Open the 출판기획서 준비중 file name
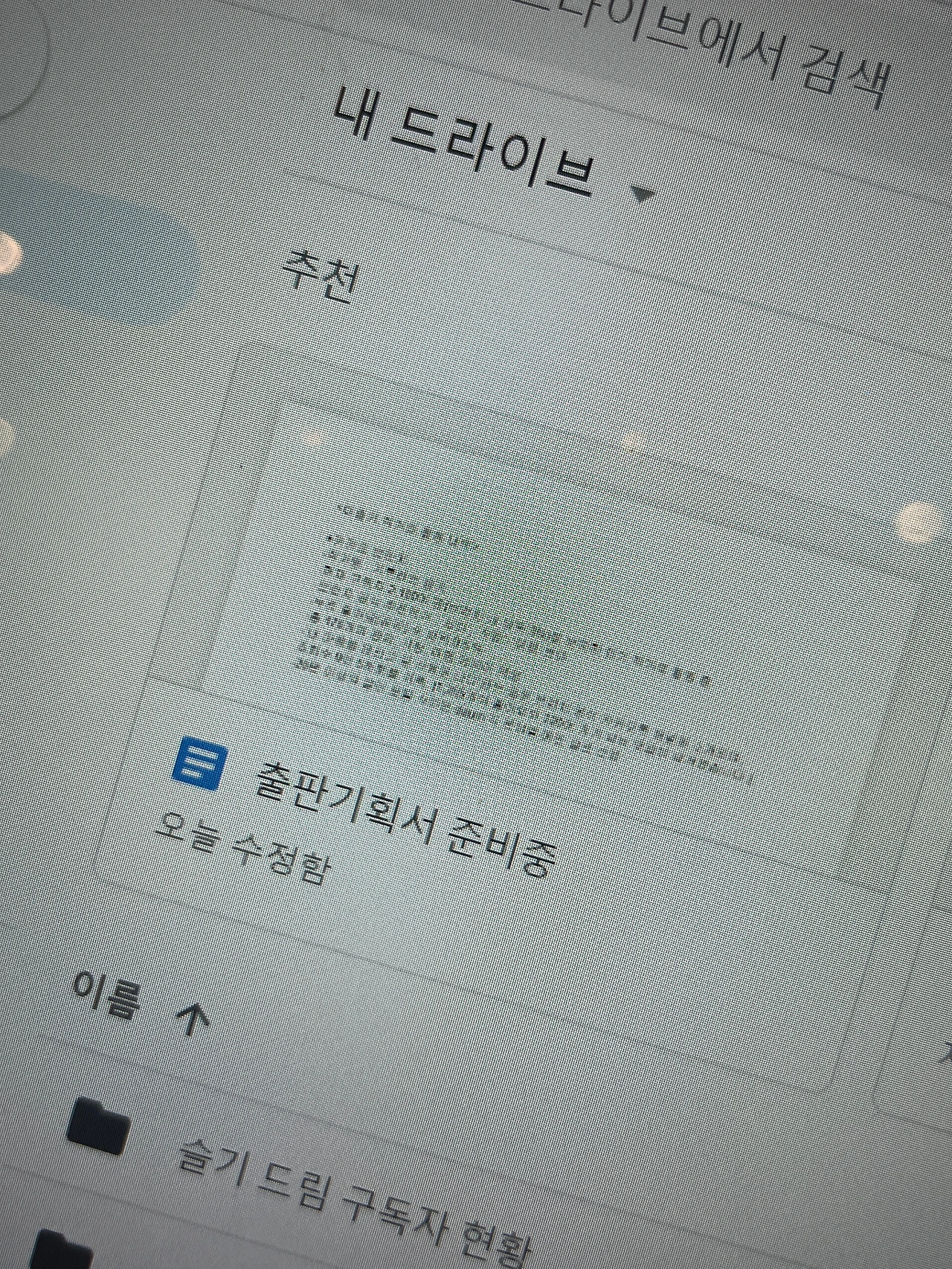 coord(406,820)
